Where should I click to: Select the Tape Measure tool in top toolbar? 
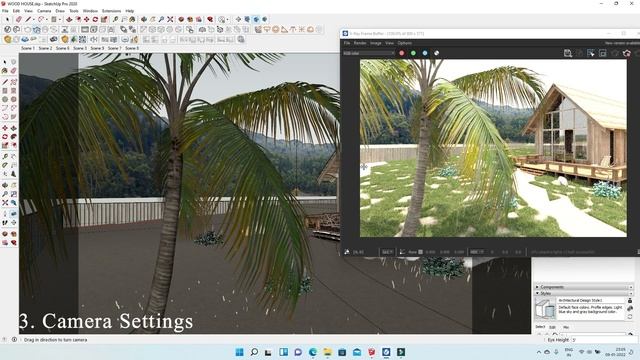click(115, 19)
